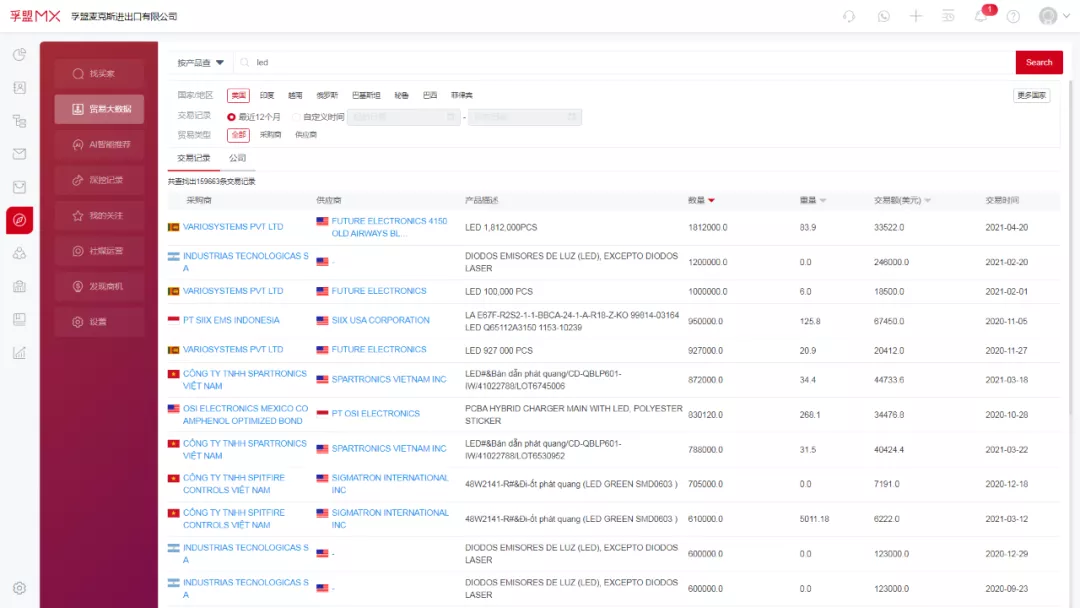Viewport: 1080px width, 608px height.
Task: Choose the 采购商 trade type option
Action: (270, 135)
